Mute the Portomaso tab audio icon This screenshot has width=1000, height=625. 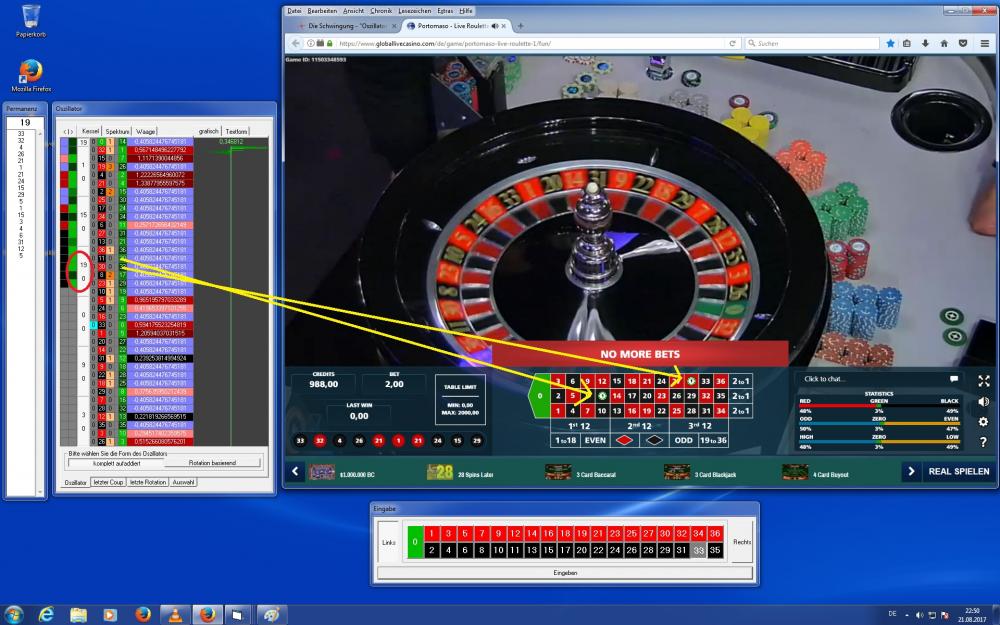tap(494, 26)
